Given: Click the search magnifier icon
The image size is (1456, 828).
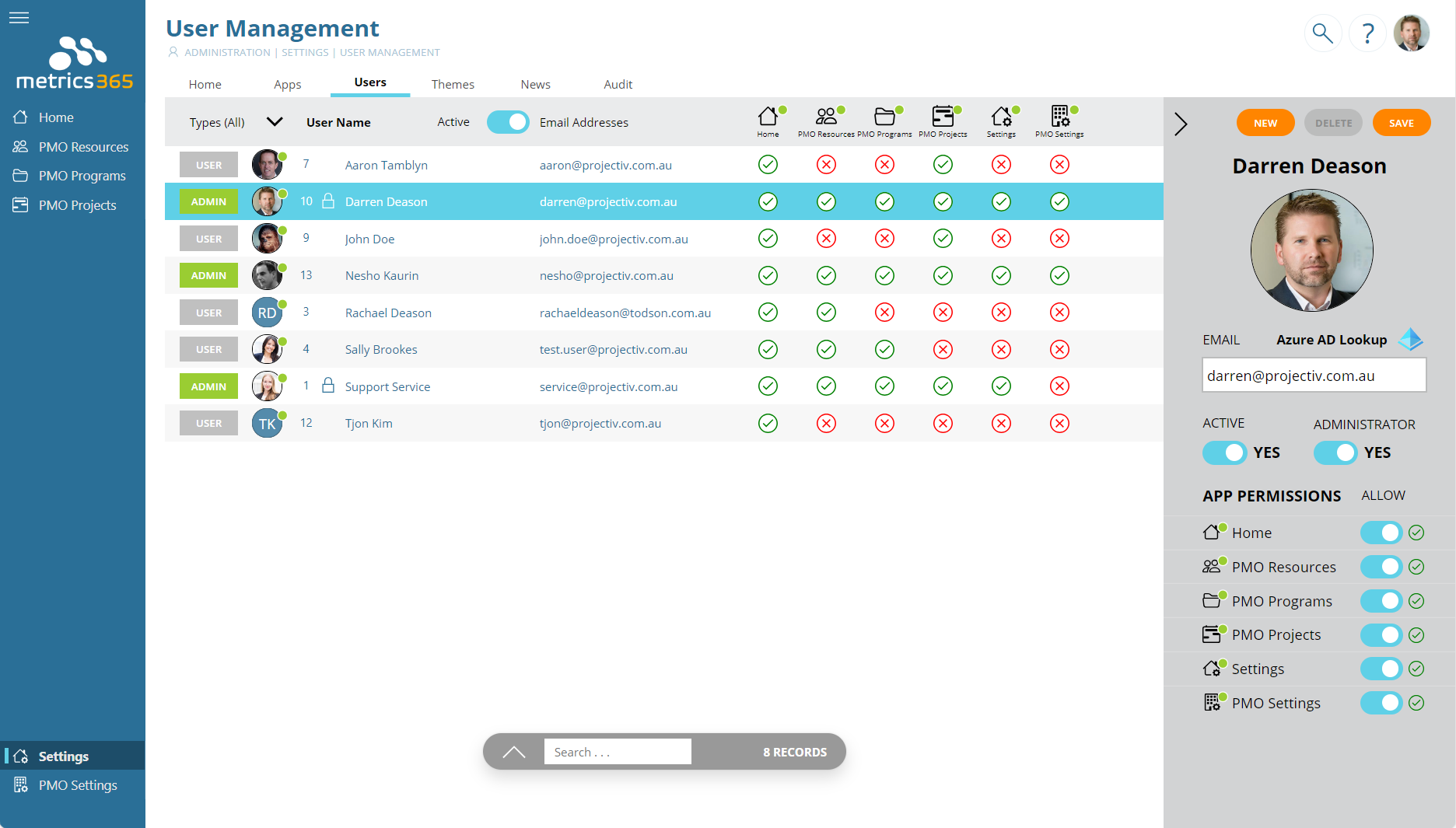Looking at the screenshot, I should tap(1322, 33).
